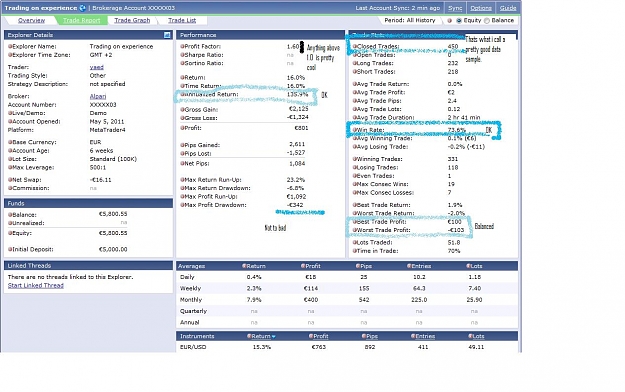Click info icon beside Live/Demo
This screenshot has height=392, width=625.
pos(10,113)
